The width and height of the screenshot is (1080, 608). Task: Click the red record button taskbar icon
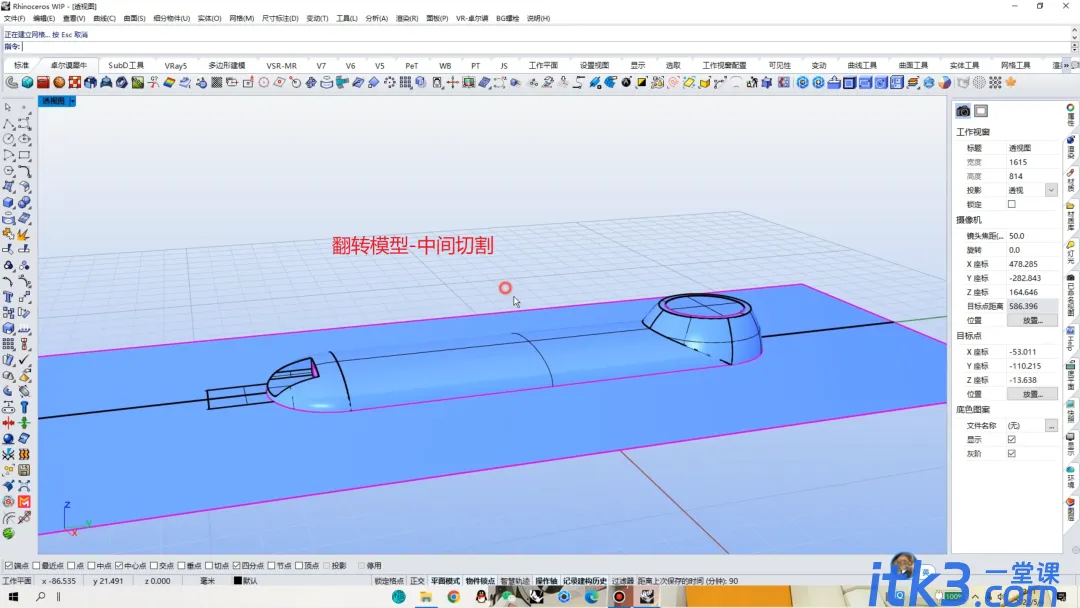[619, 596]
